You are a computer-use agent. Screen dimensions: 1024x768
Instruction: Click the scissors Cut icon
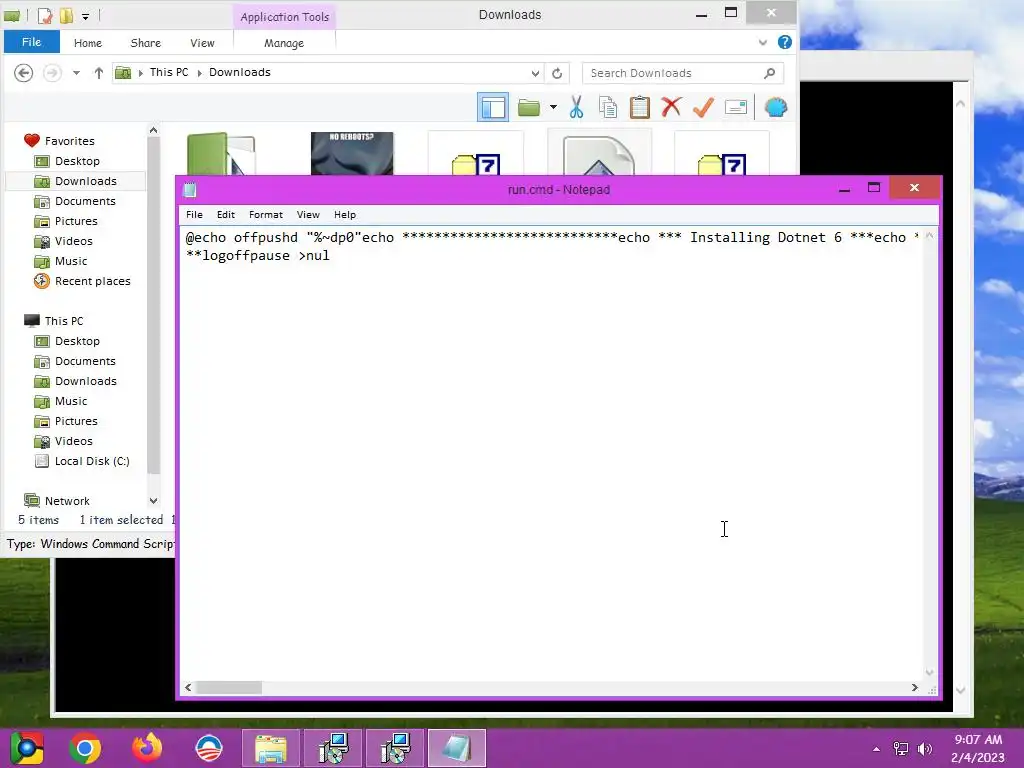tap(576, 107)
